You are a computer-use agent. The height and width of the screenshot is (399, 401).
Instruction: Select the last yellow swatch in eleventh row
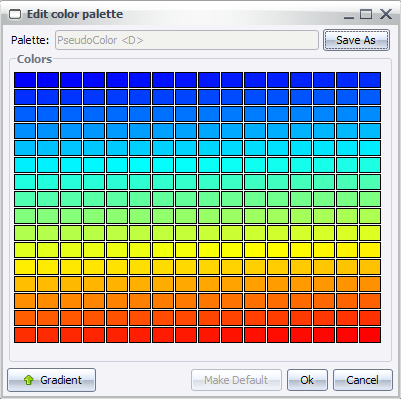tap(370, 250)
